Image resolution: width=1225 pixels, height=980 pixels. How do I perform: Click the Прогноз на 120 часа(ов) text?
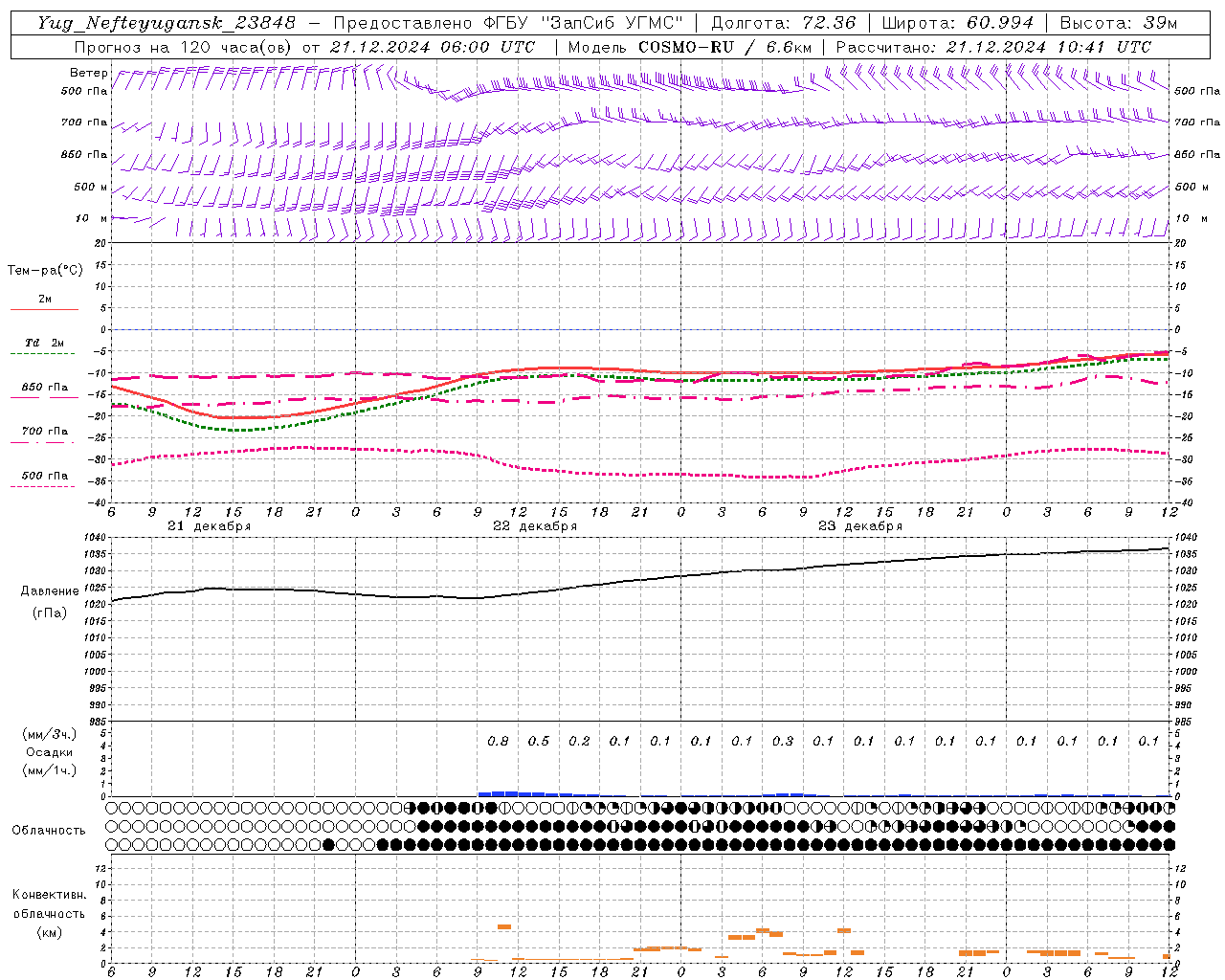tap(184, 47)
